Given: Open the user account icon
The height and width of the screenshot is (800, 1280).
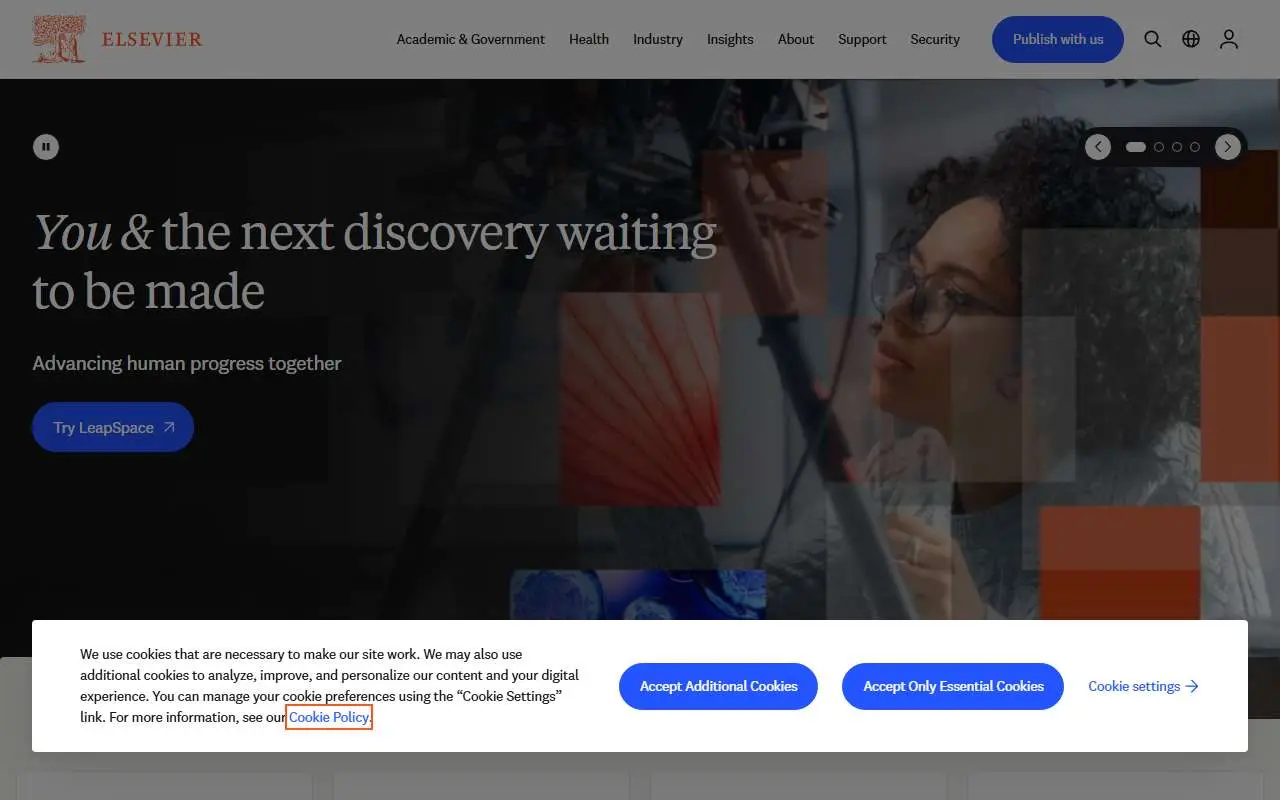Looking at the screenshot, I should pos(1229,39).
